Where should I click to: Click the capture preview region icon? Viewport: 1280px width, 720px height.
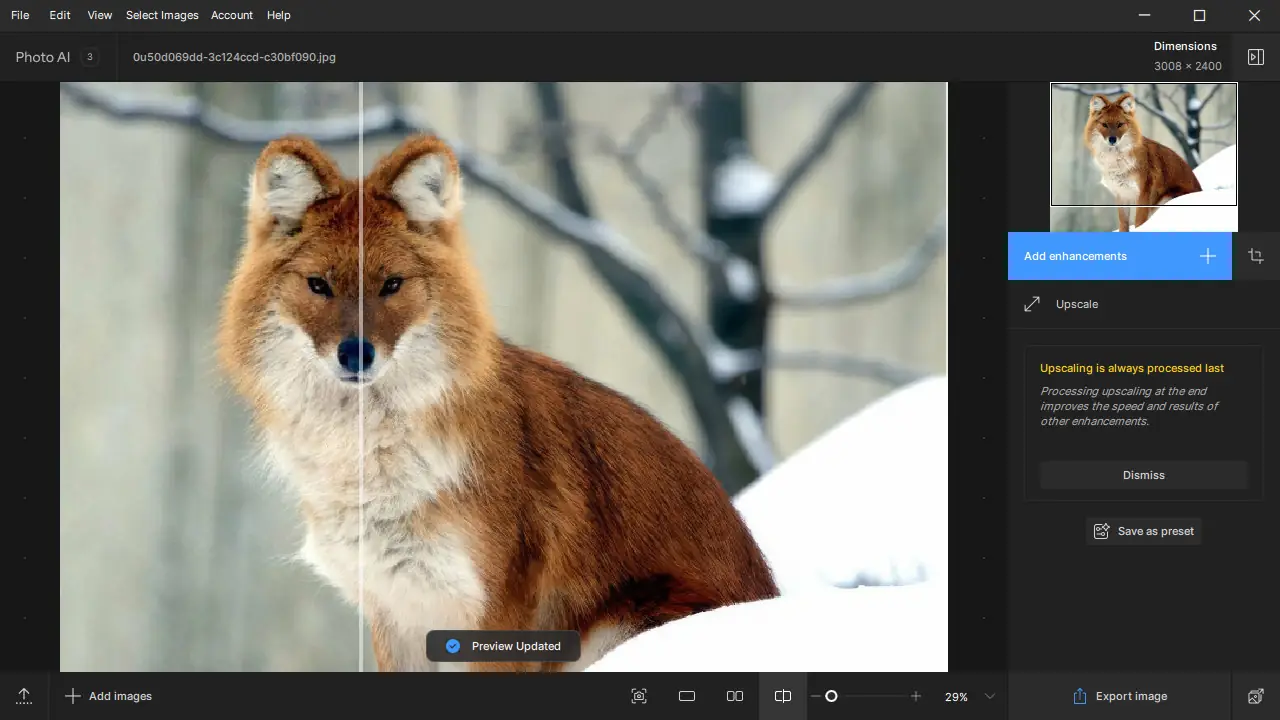[639, 696]
